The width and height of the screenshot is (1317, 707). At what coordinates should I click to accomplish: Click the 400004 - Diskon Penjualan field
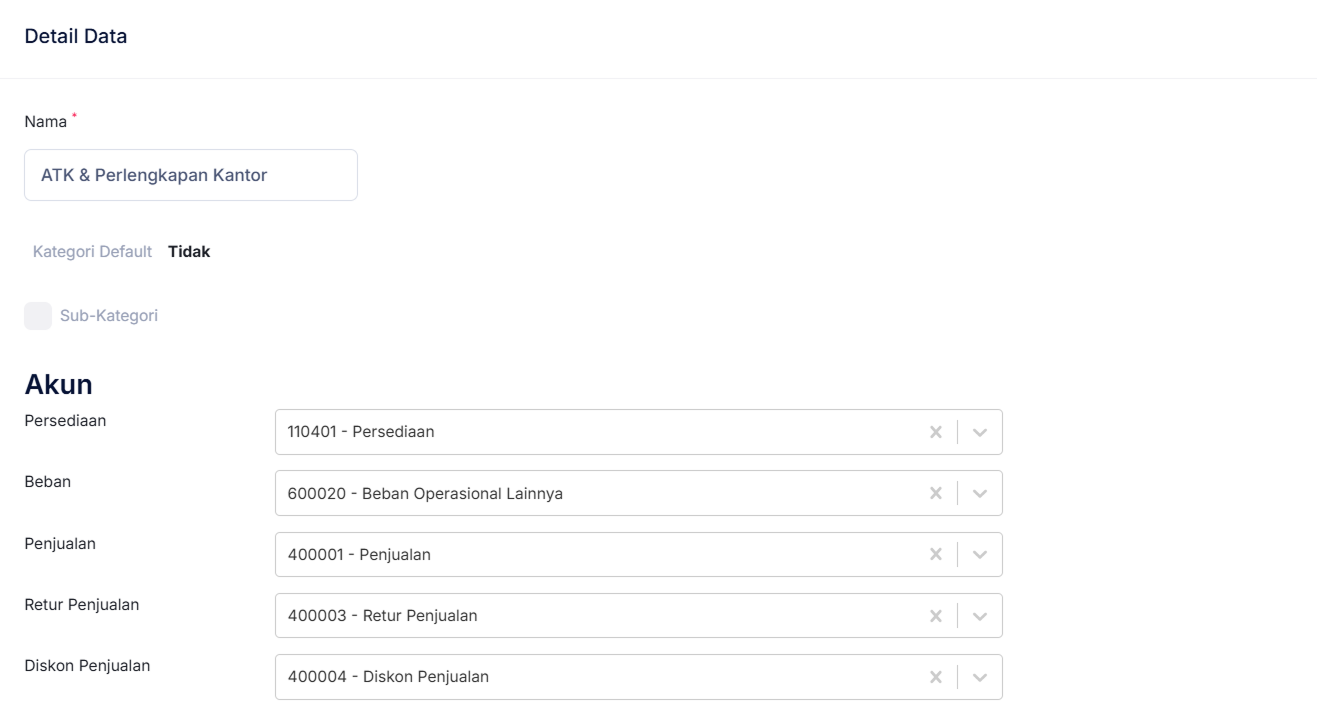pos(600,676)
